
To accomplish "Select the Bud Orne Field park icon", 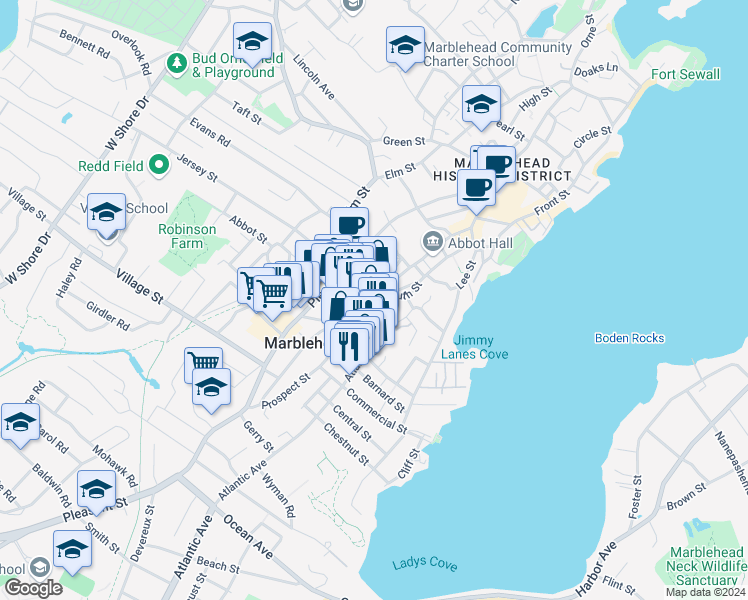I will pyautogui.click(x=177, y=64).
